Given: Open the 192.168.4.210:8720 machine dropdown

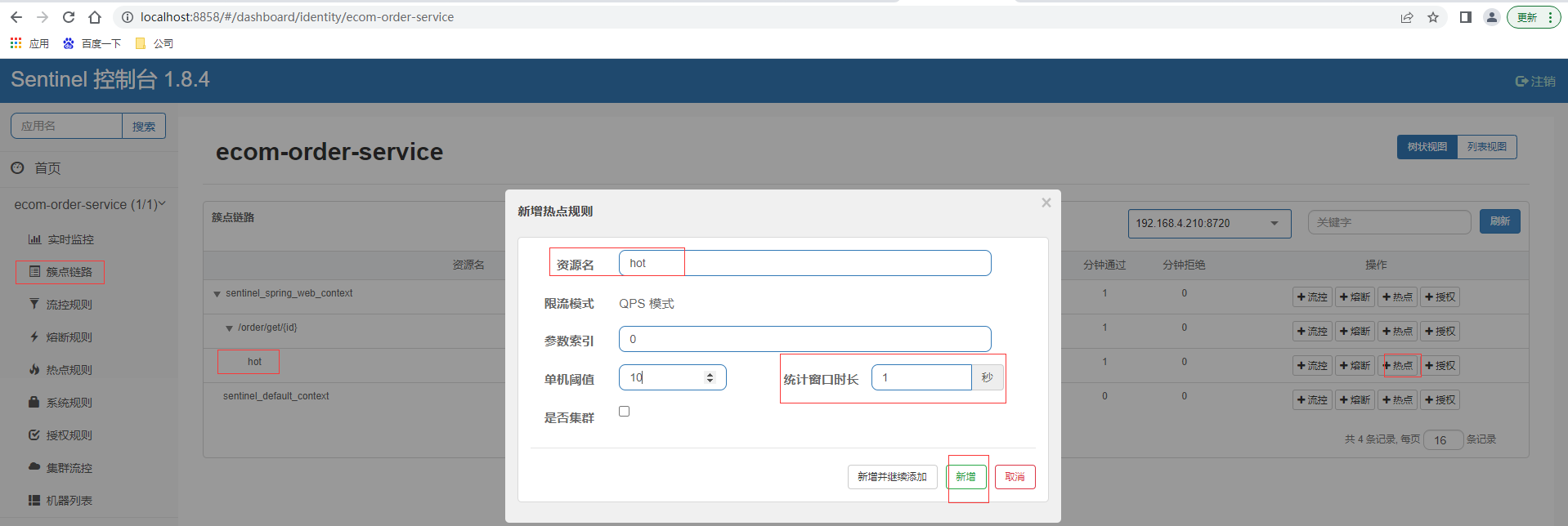Looking at the screenshot, I should pyautogui.click(x=1209, y=223).
